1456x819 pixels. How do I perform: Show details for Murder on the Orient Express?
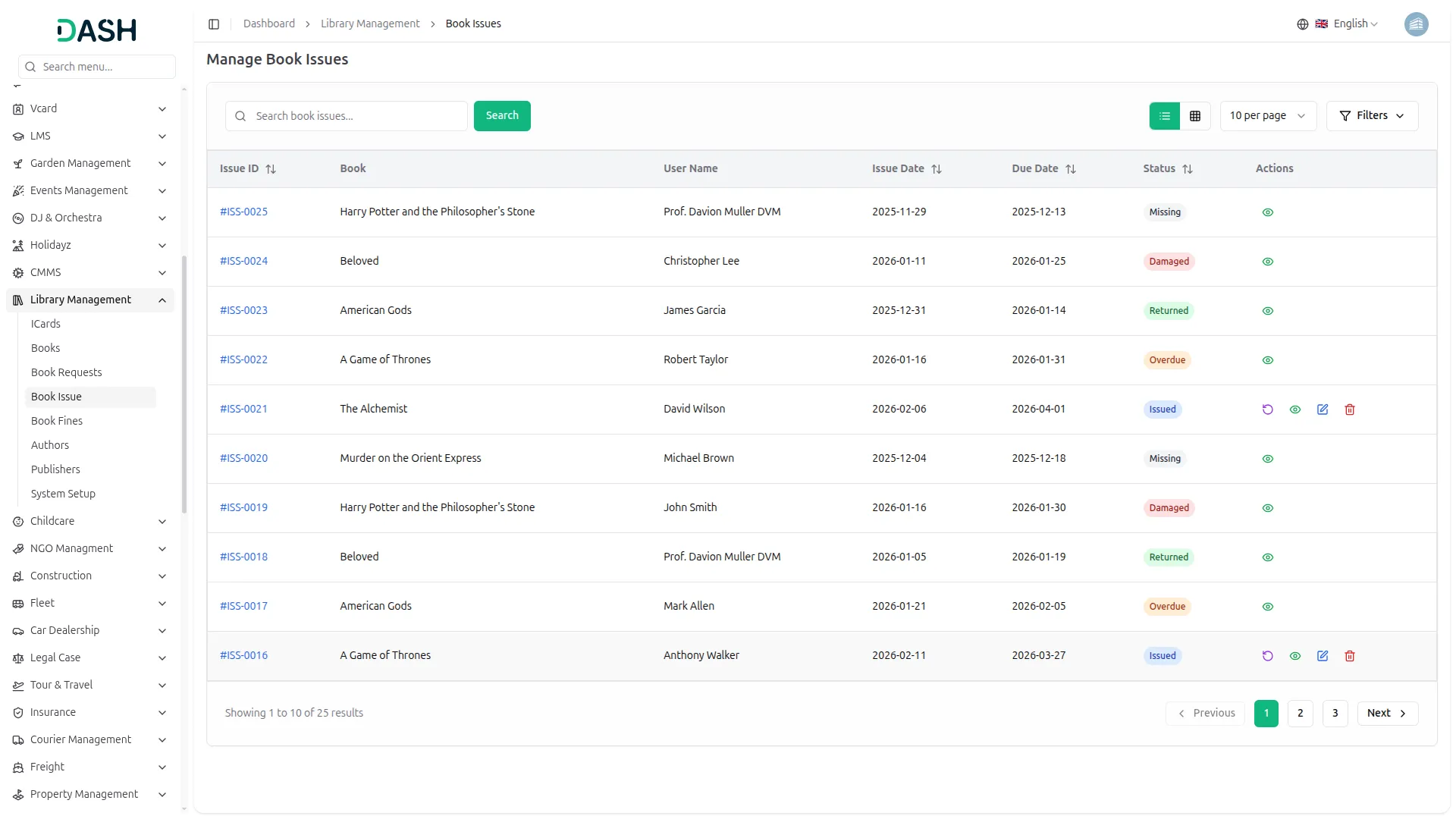[x=1267, y=458]
